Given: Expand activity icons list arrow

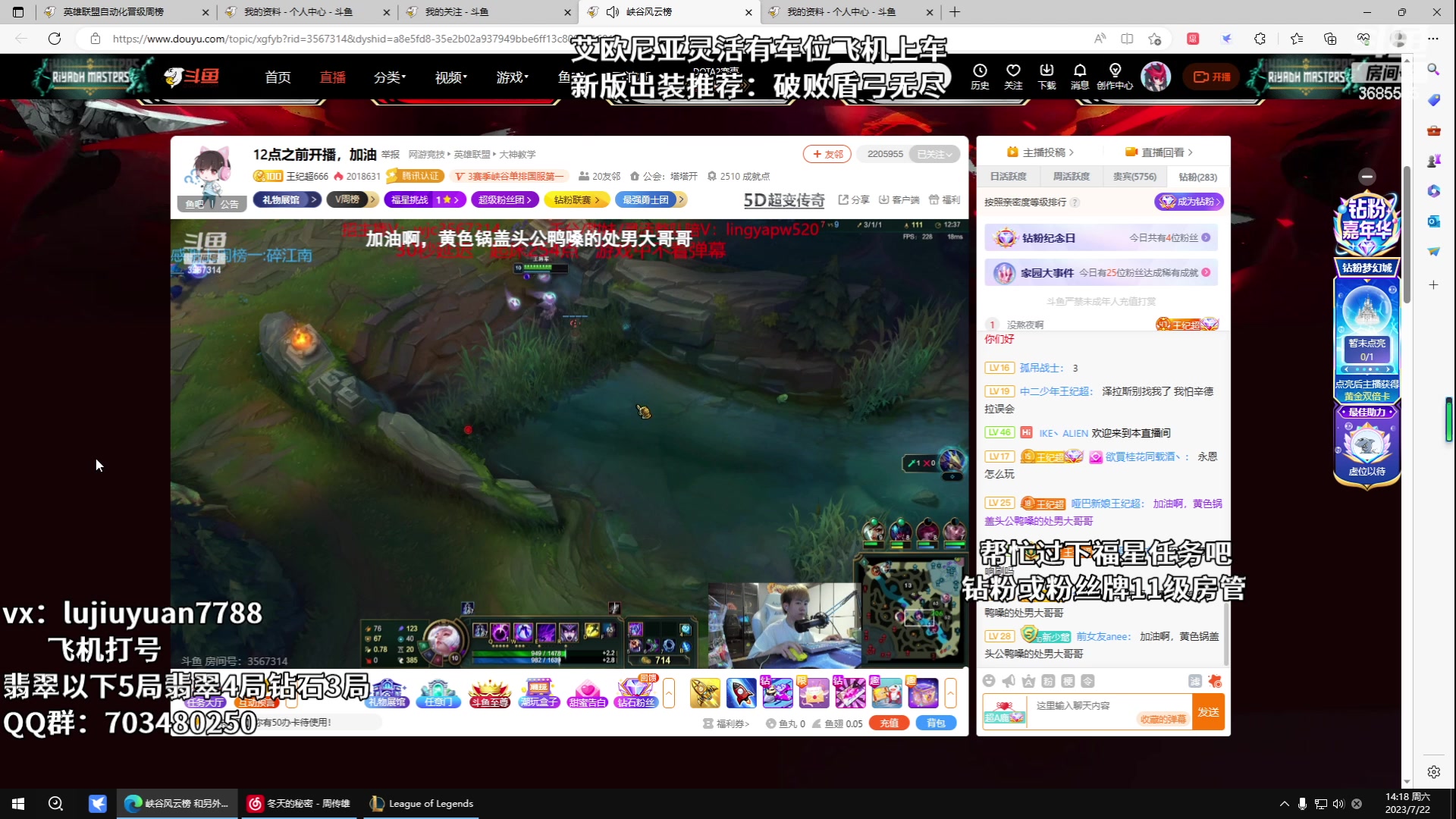Looking at the screenshot, I should (669, 693).
